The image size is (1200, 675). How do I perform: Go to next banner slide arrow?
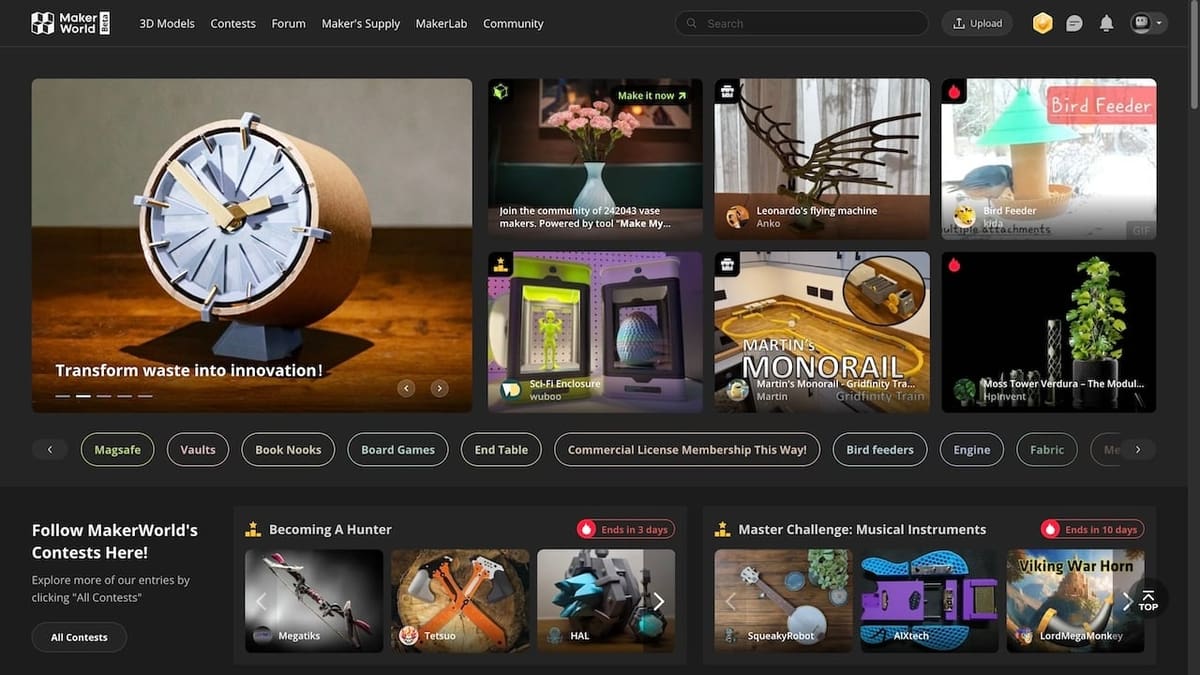point(439,388)
